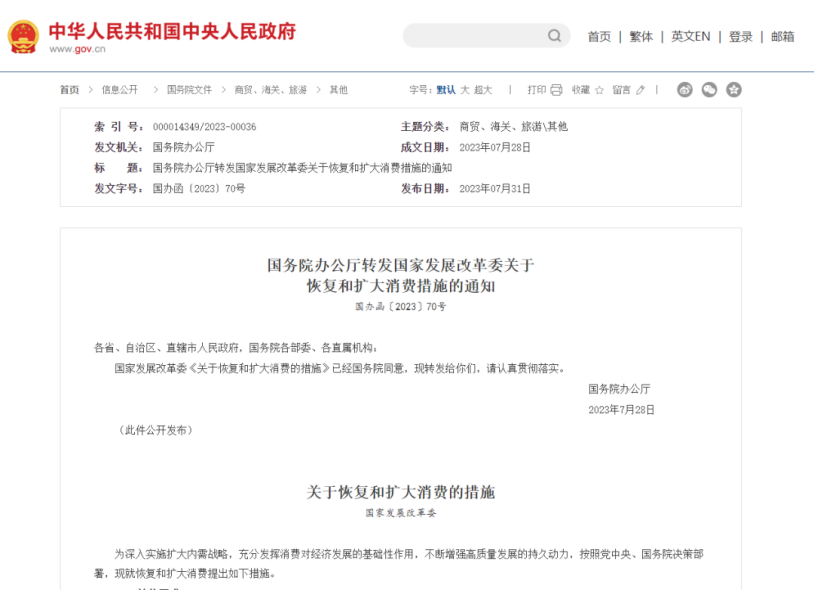
Task: Navigate to 信息公开 in the breadcrumb
Action: pos(122,89)
